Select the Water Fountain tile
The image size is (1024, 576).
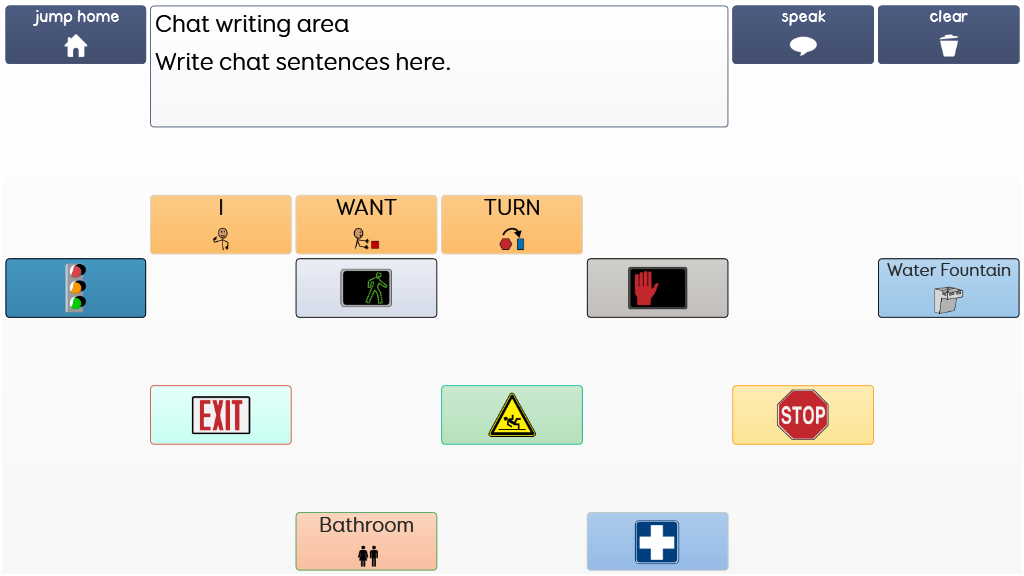pos(948,288)
